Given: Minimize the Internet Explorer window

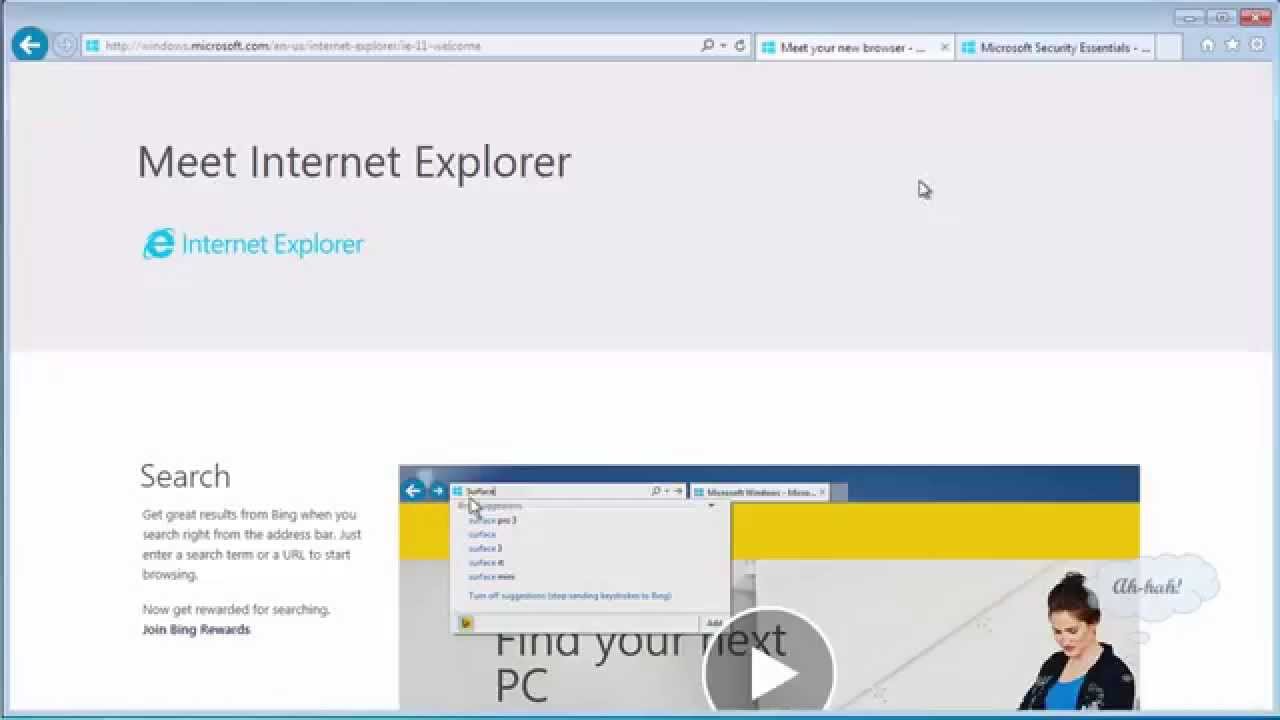Looking at the screenshot, I should coord(1190,17).
